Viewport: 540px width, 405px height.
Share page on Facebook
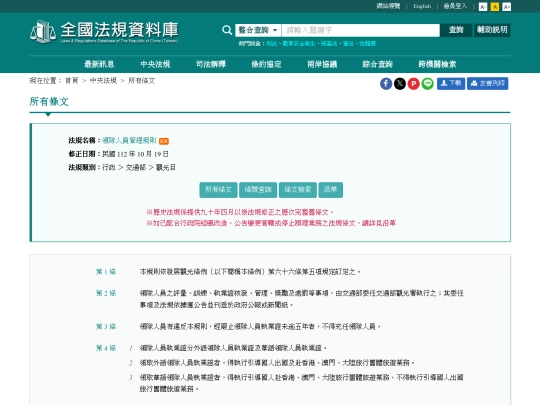(x=386, y=84)
